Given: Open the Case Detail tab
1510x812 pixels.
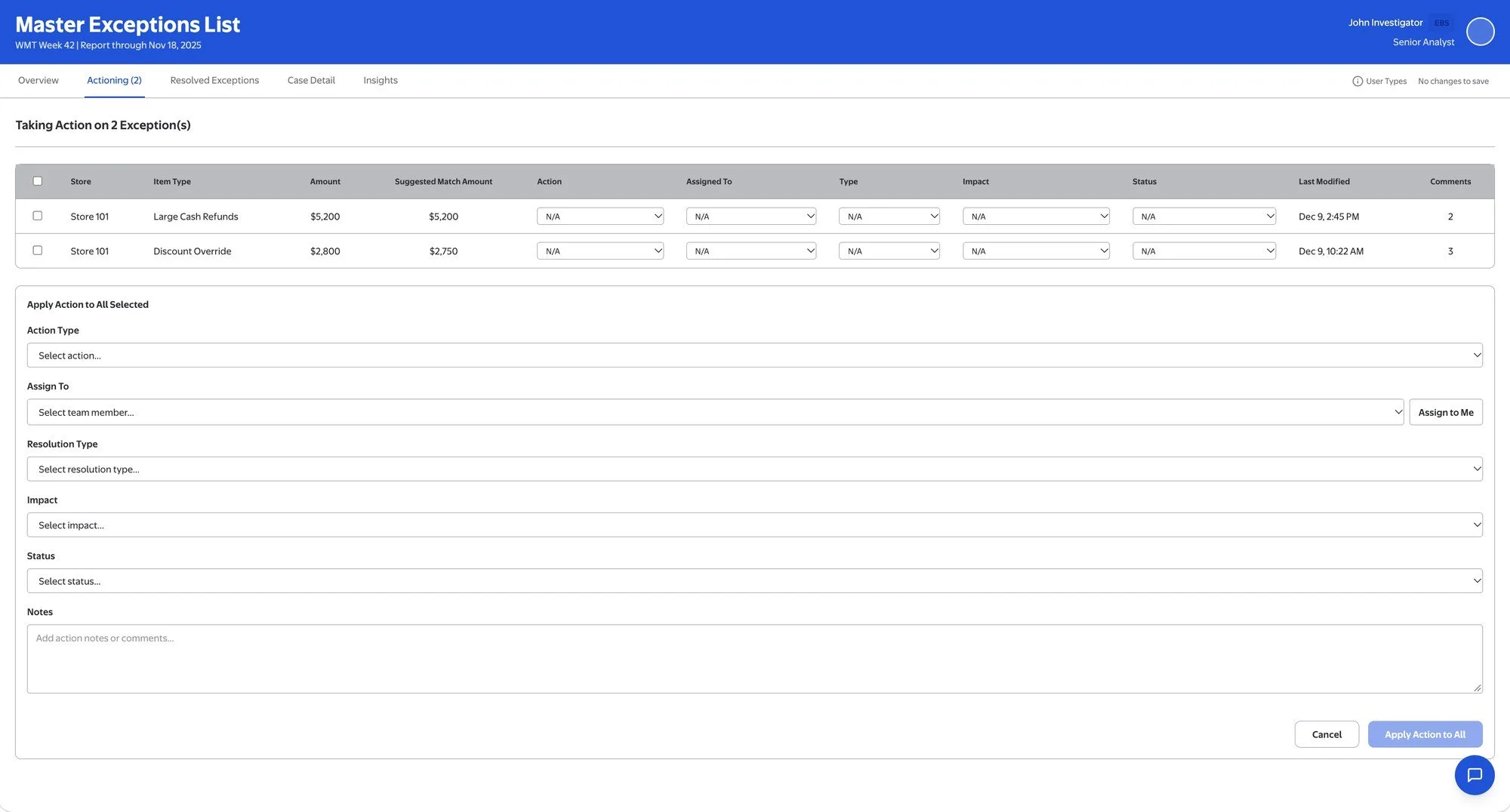Looking at the screenshot, I should [311, 81].
